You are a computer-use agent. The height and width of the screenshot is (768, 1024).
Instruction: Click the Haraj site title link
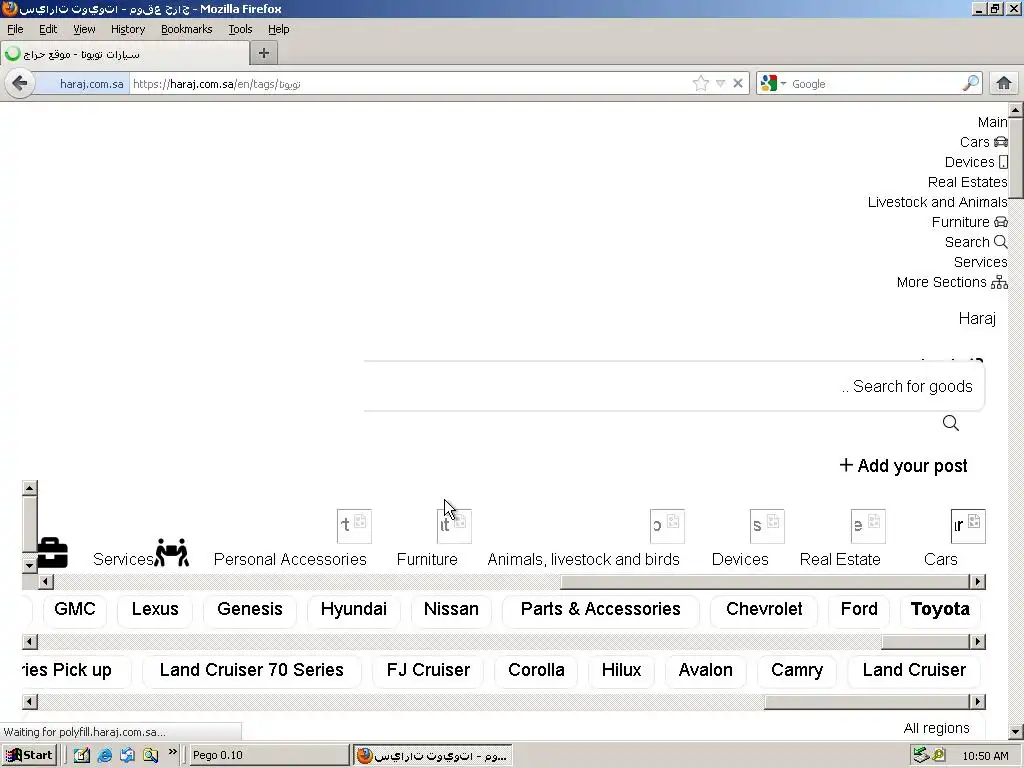click(x=977, y=318)
